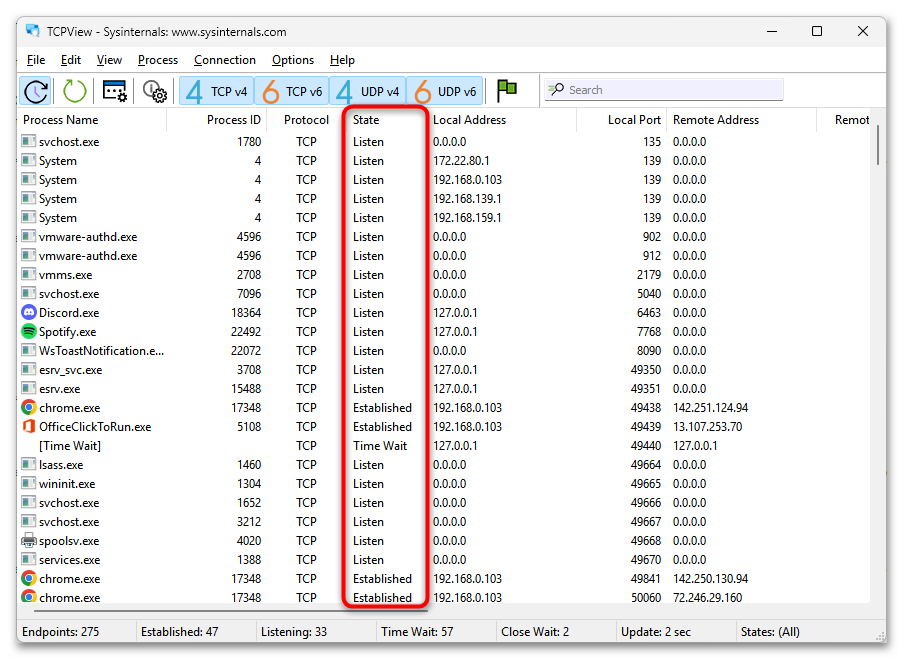Click svchost.exe icon for PID 1652

click(x=28, y=502)
